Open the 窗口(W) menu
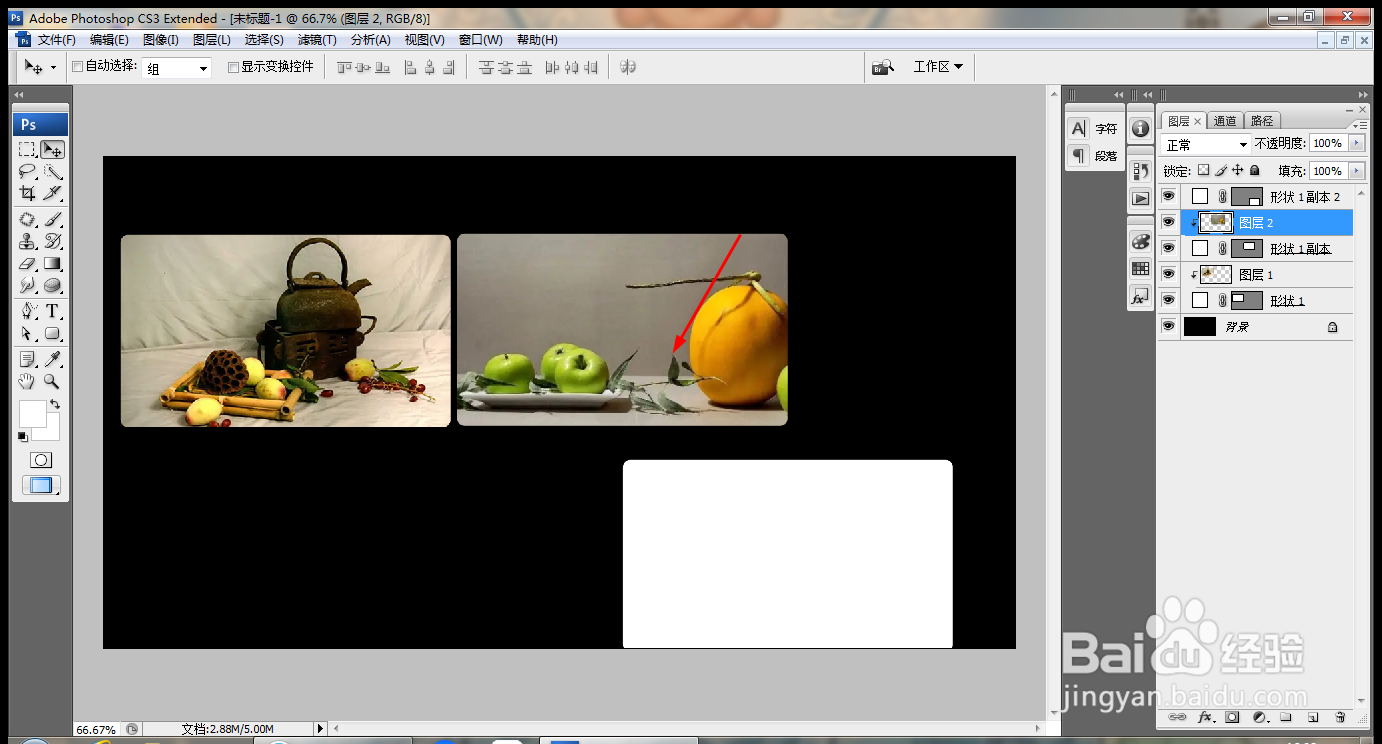The image size is (1382, 744). click(x=481, y=40)
